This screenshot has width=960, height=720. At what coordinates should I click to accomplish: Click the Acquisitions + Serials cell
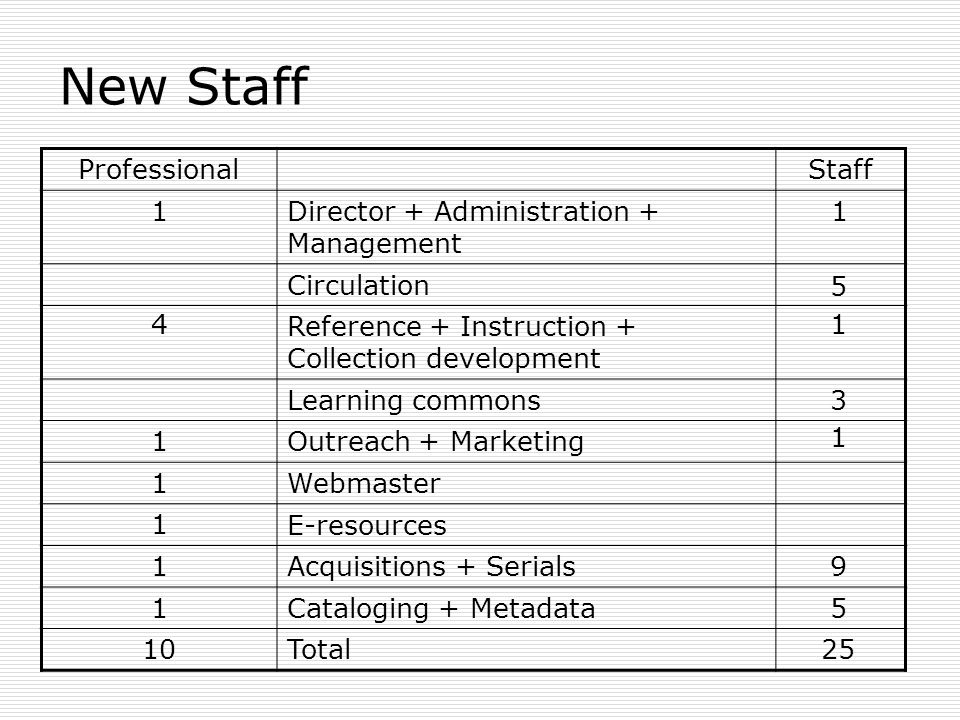526,566
